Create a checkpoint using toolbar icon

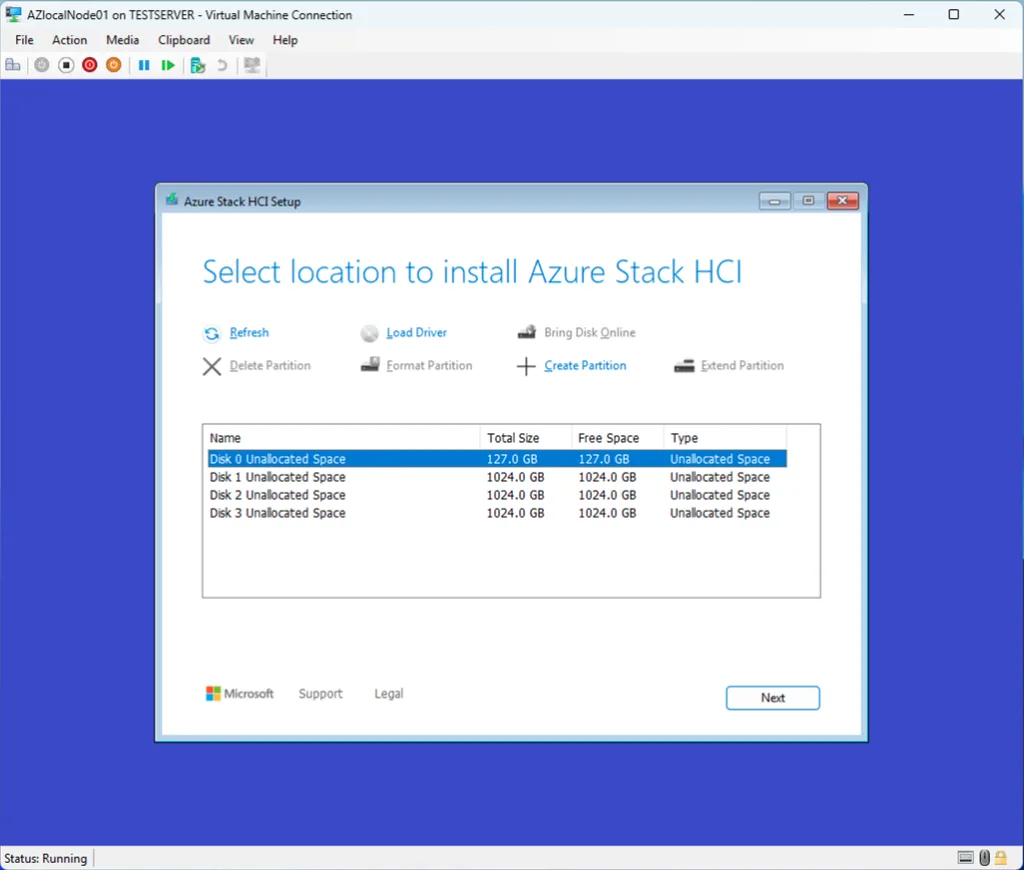(197, 65)
